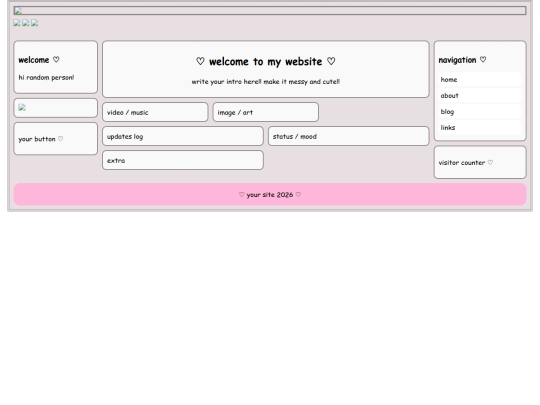Click the broken image in left sidebar box

click(x=22, y=107)
